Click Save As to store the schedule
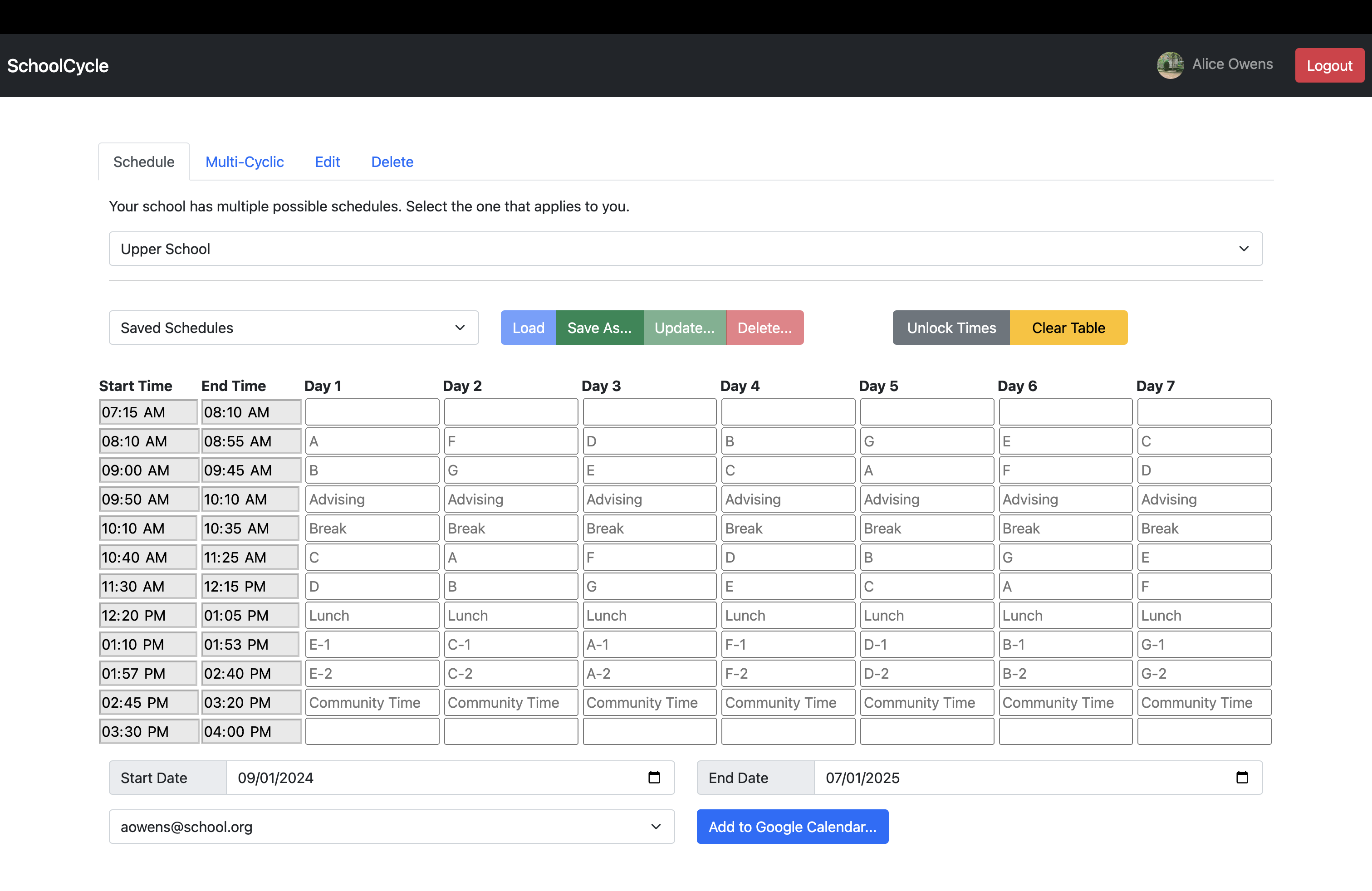Viewport: 1372px width, 891px height. (x=599, y=328)
